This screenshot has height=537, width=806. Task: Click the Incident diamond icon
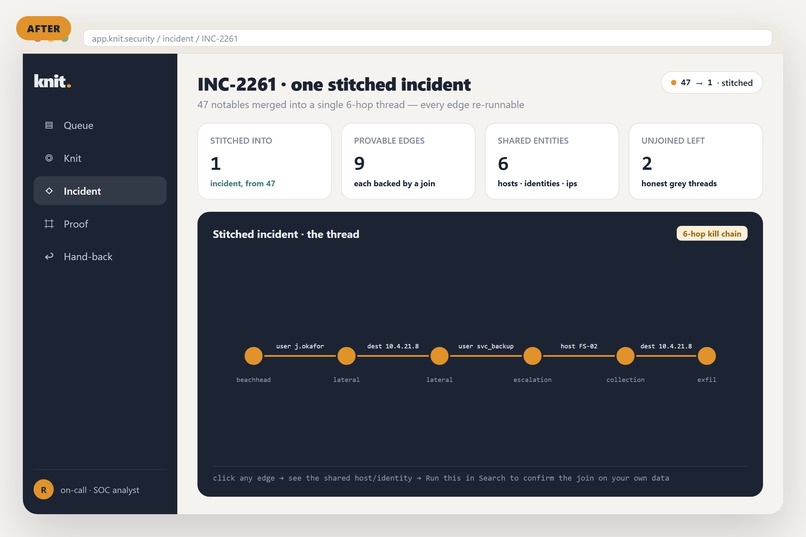point(49,191)
